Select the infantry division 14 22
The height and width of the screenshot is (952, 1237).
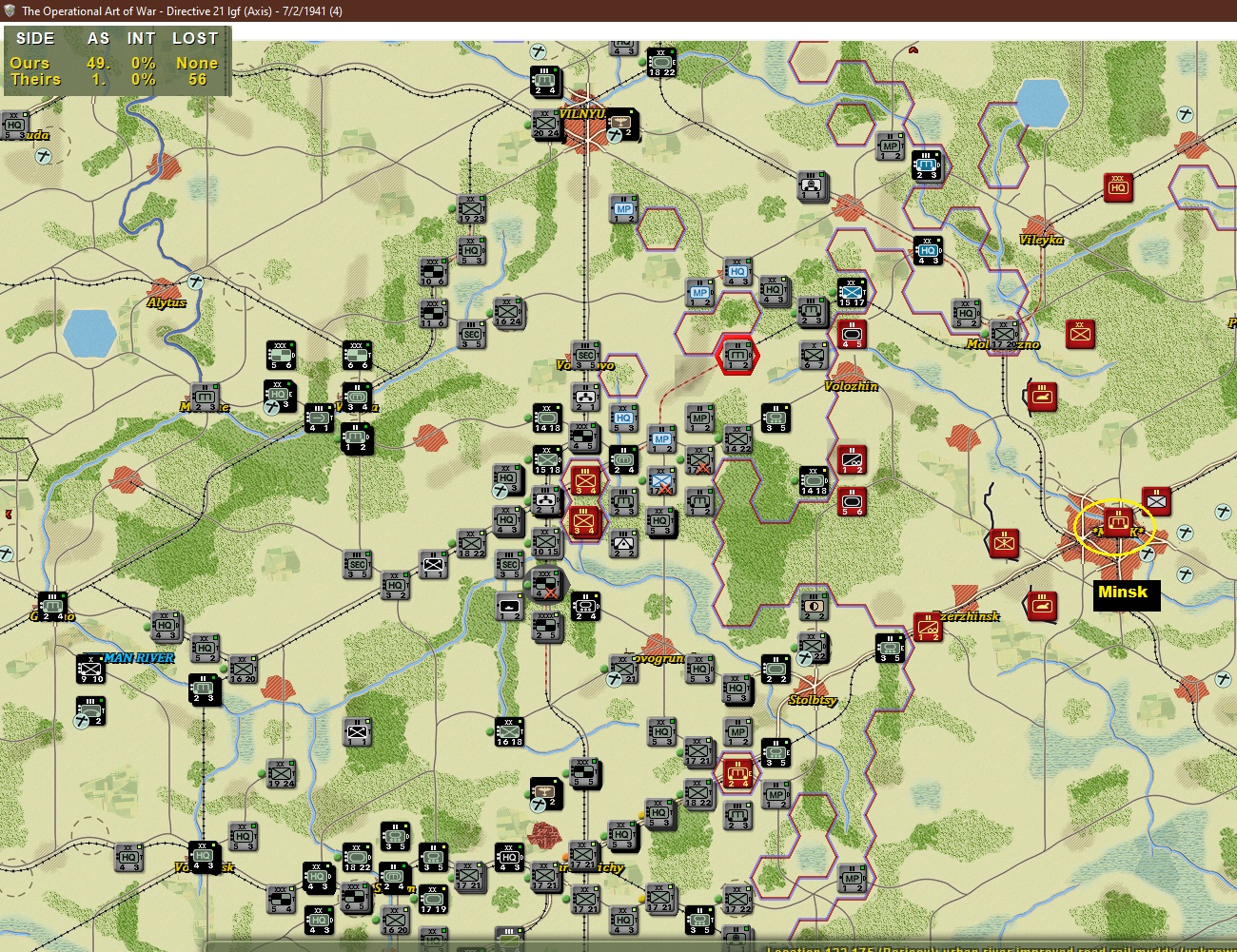pyautogui.click(x=737, y=438)
